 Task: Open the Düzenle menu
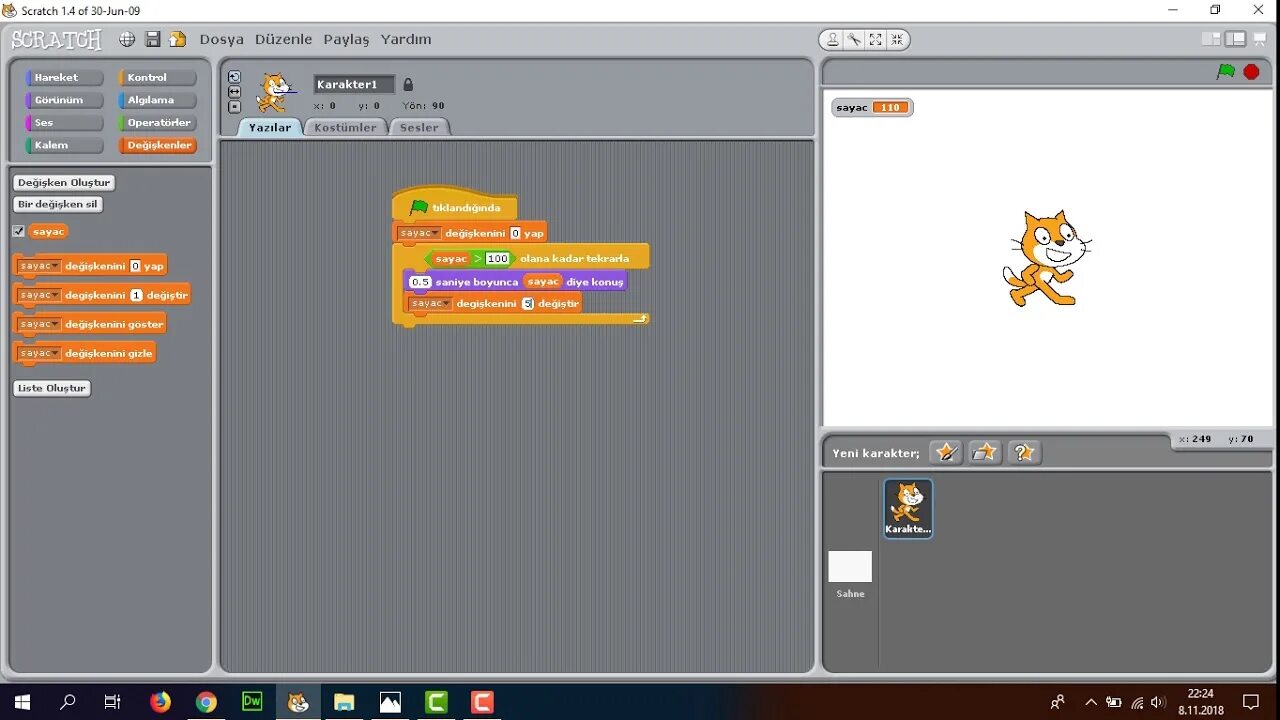tap(283, 39)
